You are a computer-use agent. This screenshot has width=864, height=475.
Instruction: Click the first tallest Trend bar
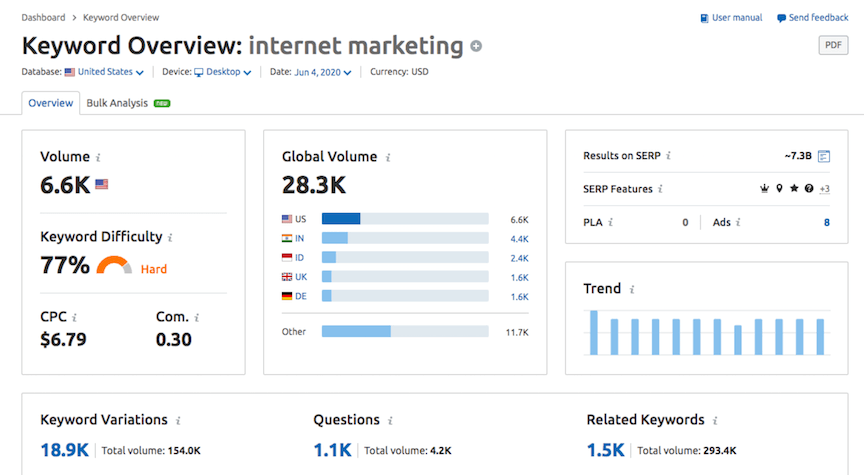tap(593, 333)
